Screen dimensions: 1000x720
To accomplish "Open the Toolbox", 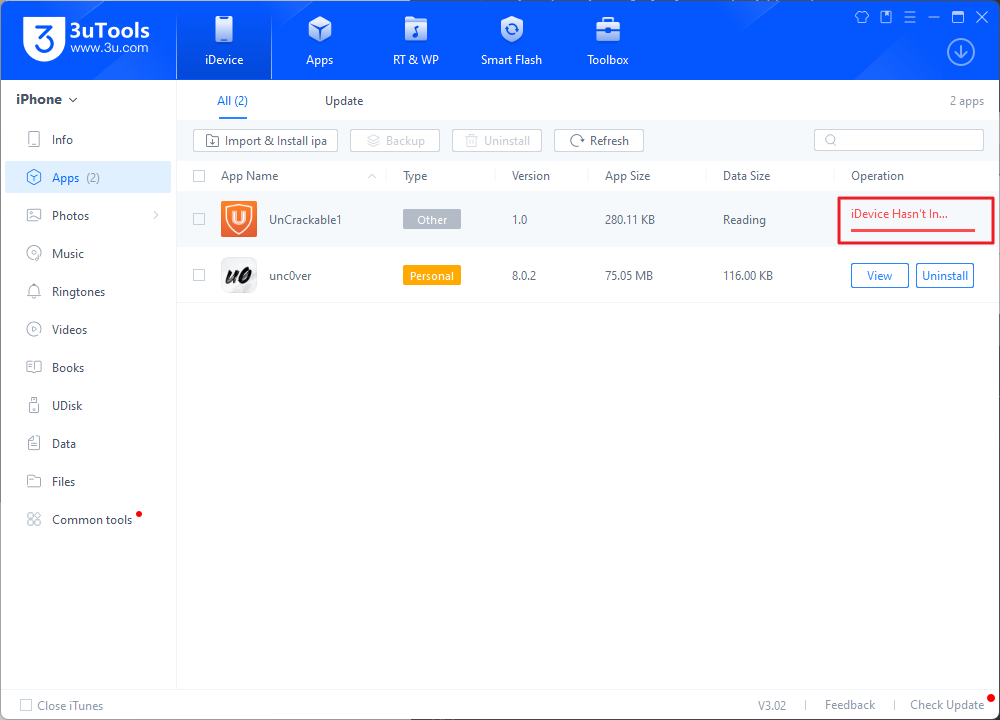I will [x=608, y=41].
